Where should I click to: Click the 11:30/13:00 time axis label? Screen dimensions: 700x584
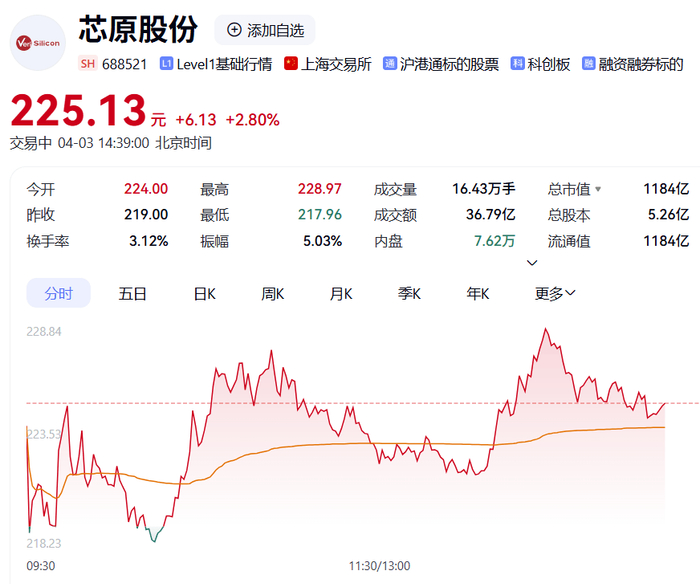point(379,566)
